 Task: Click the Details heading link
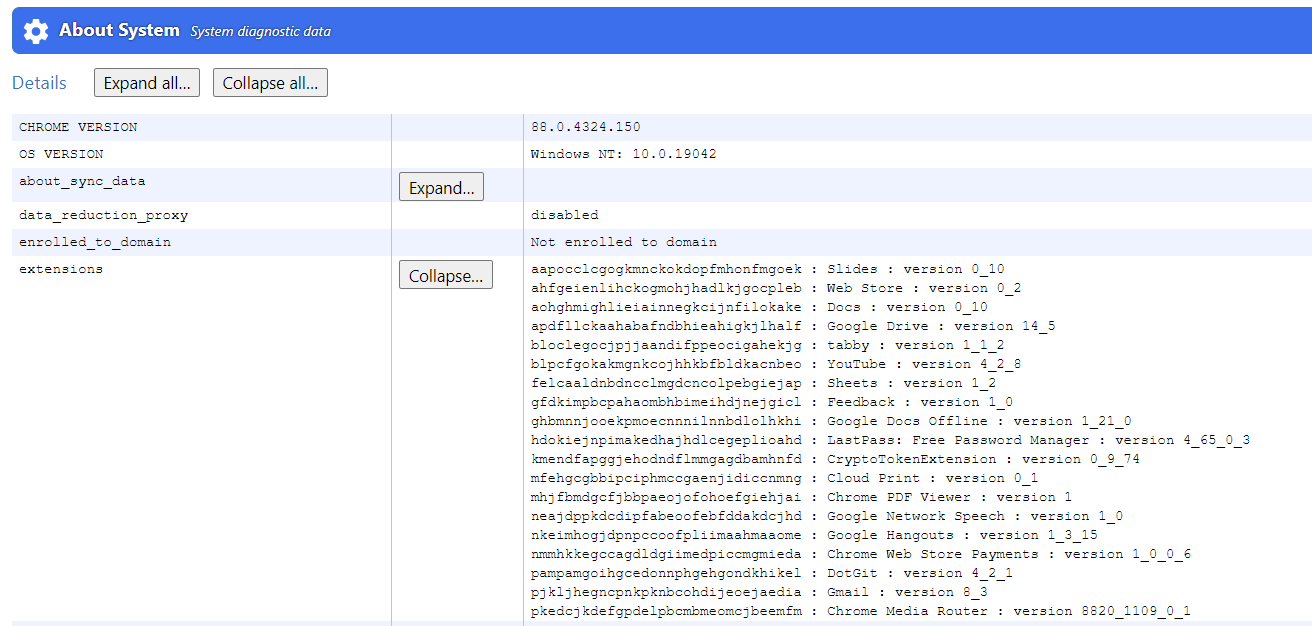click(39, 83)
